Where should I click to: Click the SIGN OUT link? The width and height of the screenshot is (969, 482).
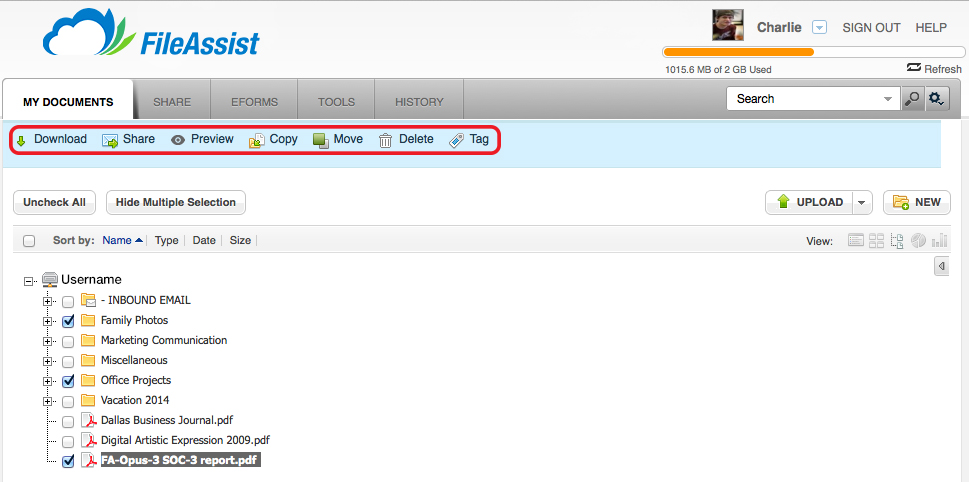[x=871, y=28]
